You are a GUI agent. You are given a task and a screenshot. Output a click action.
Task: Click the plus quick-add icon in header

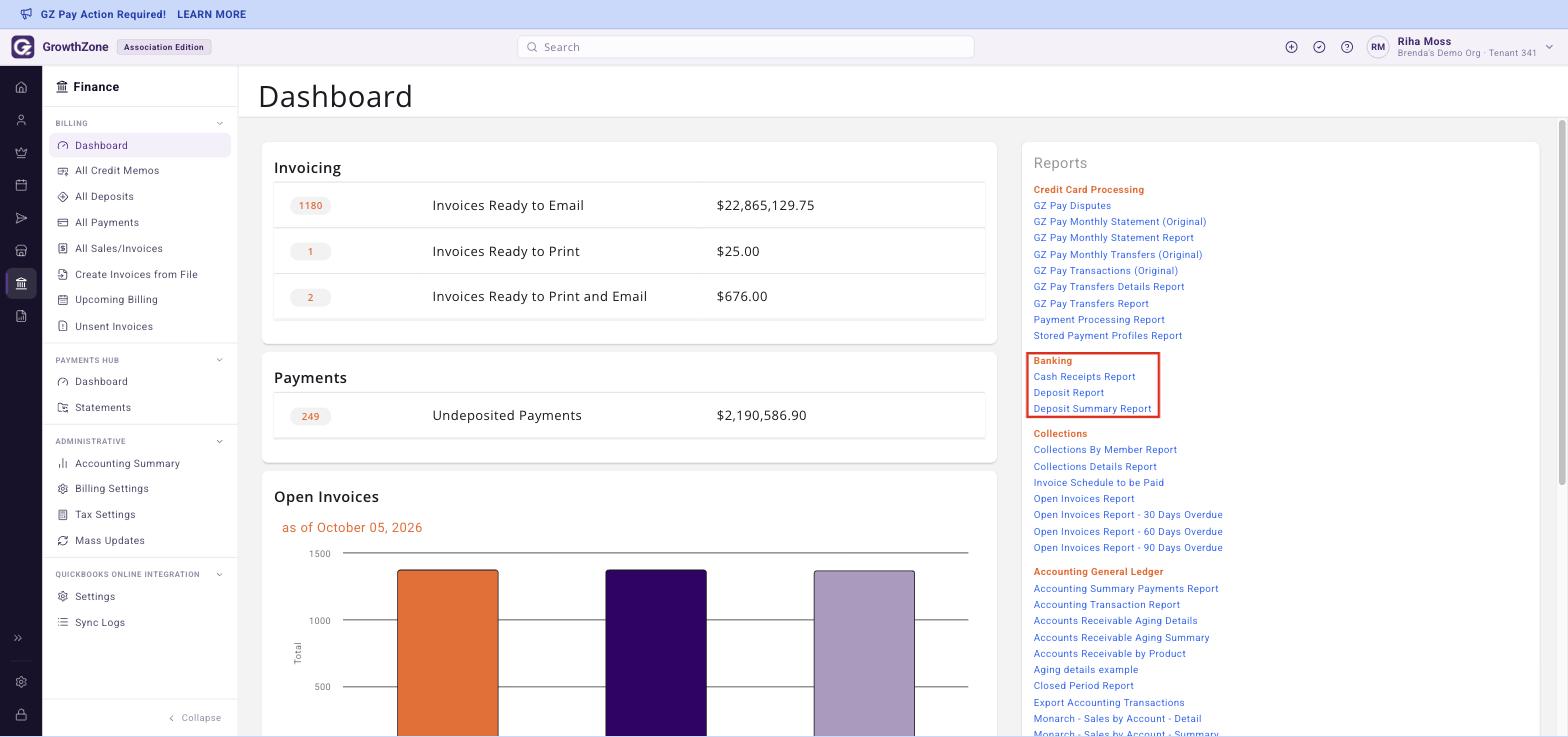[1291, 47]
